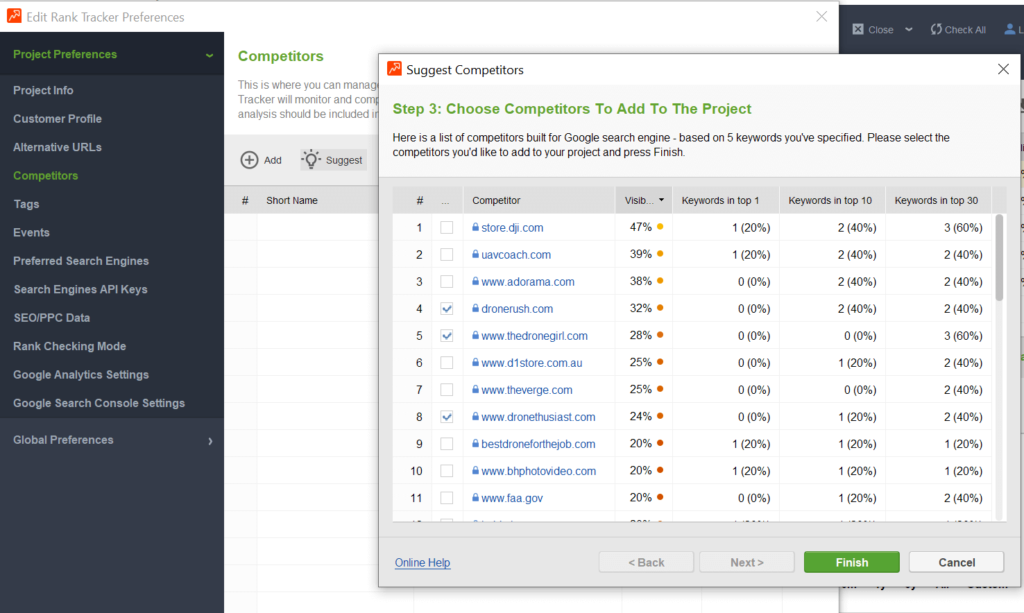Image resolution: width=1024 pixels, height=613 pixels.
Task: Uncheck the www.dronethusiast.com checkbox
Action: (x=447, y=417)
